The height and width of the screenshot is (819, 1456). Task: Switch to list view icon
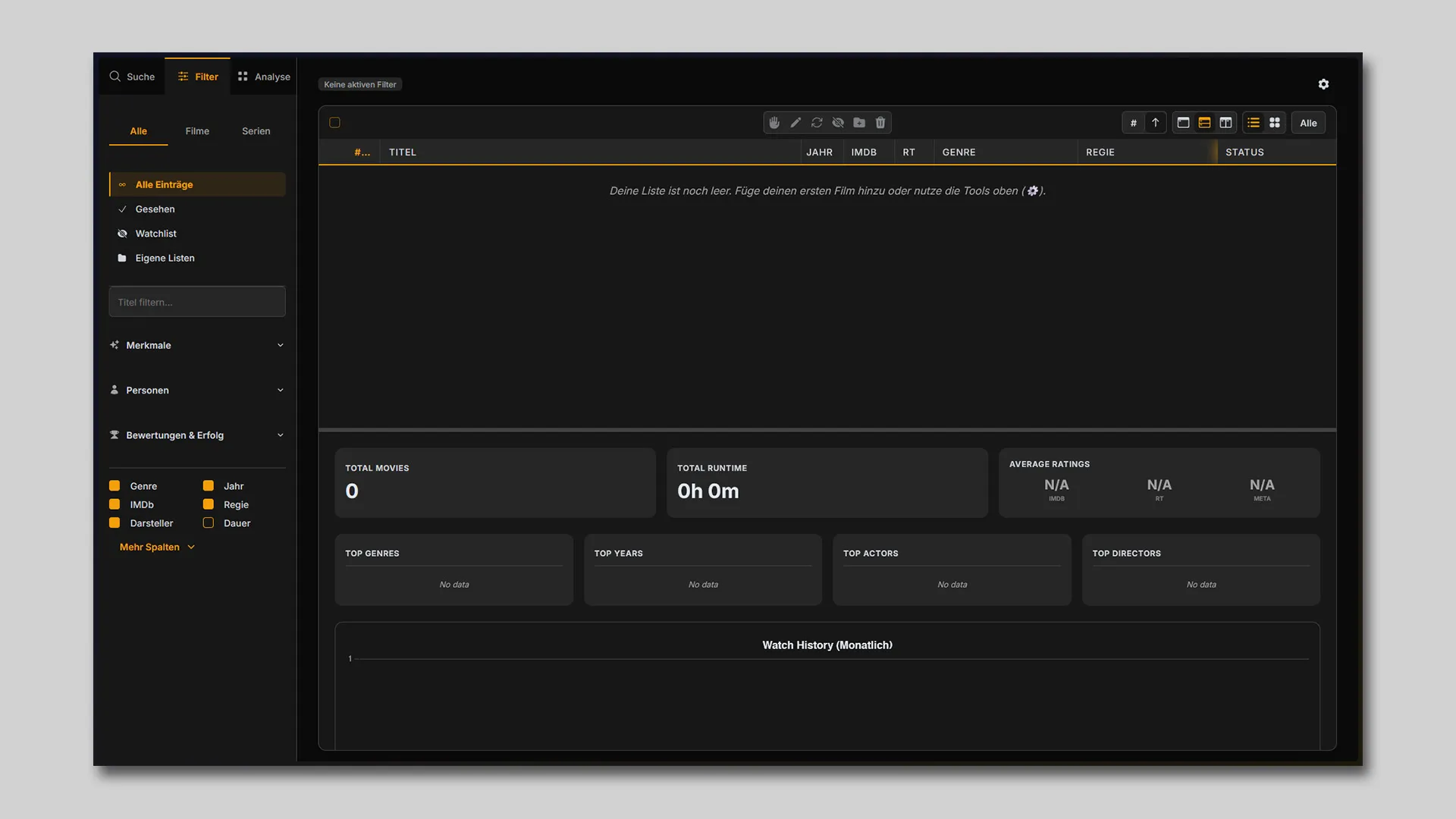tap(1254, 123)
